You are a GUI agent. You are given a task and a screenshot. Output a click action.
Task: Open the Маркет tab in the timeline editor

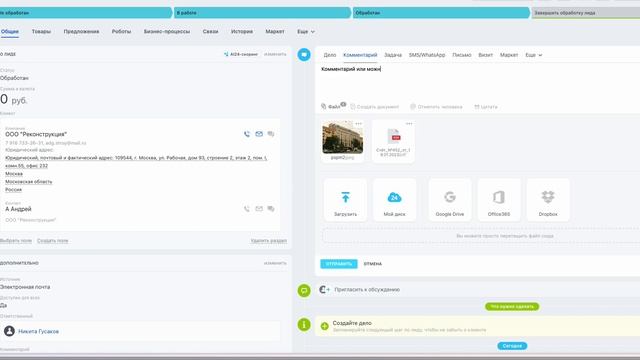click(x=509, y=55)
